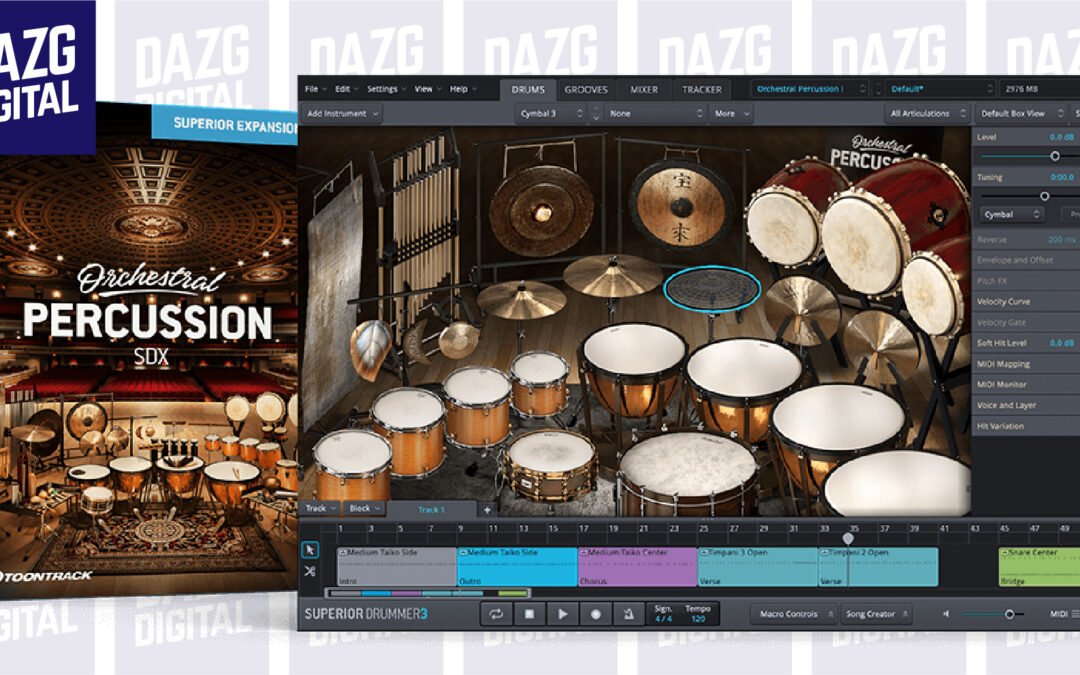Image resolution: width=1080 pixels, height=675 pixels.
Task: Open the View menu
Action: coord(427,89)
